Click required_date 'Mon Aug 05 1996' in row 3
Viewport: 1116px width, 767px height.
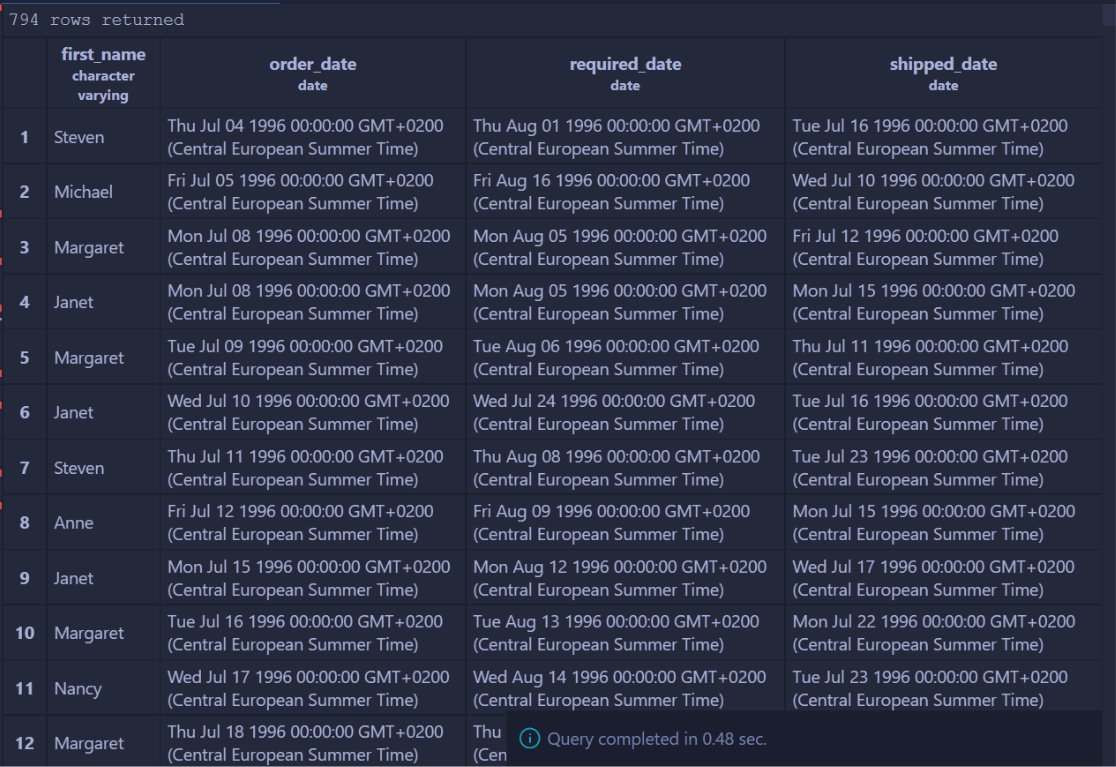(625, 247)
